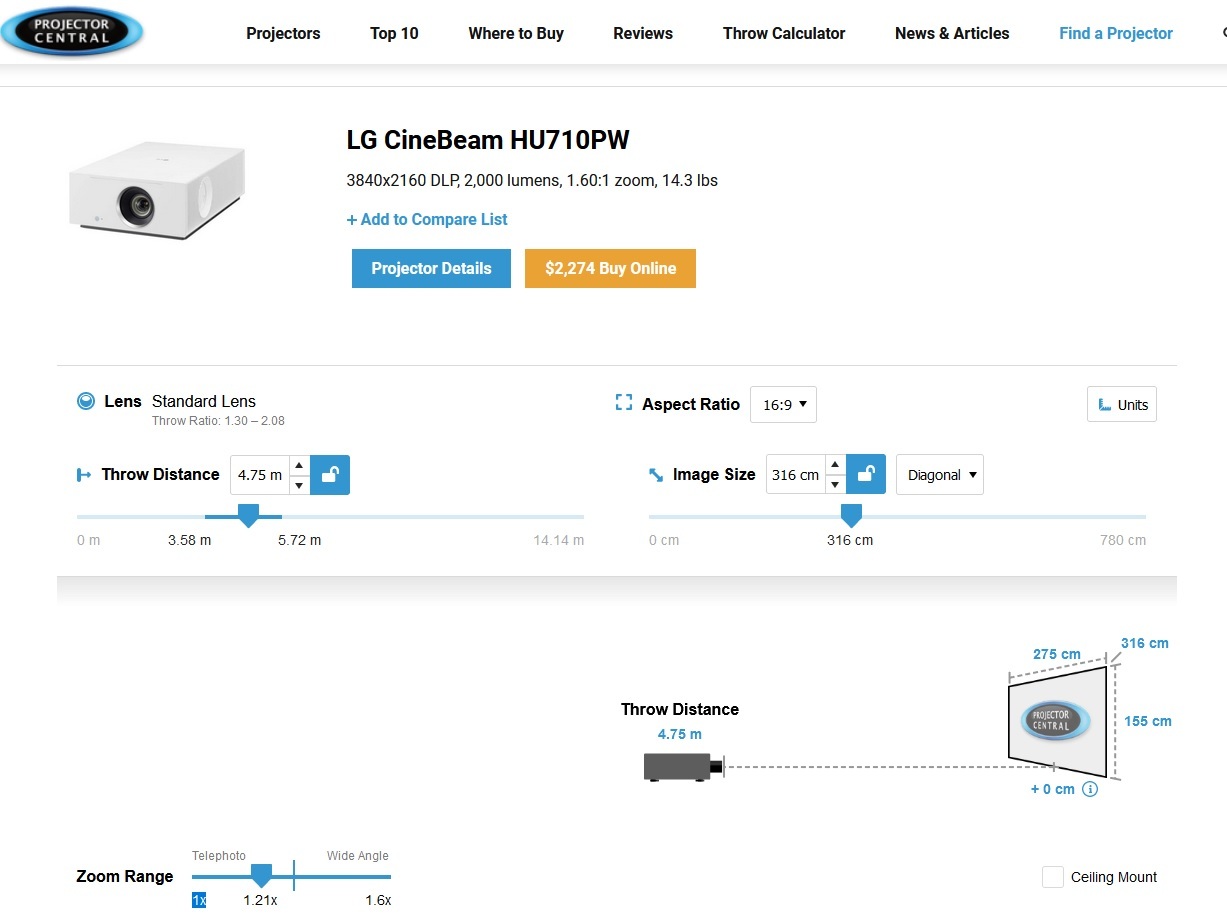The height and width of the screenshot is (917, 1227).
Task: Click the Image Size slider handle
Action: point(851,515)
